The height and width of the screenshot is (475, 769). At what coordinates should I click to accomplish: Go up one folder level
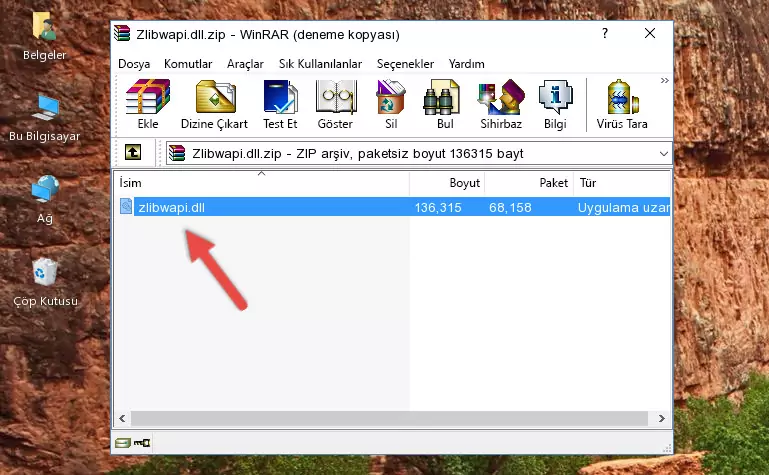coord(133,152)
